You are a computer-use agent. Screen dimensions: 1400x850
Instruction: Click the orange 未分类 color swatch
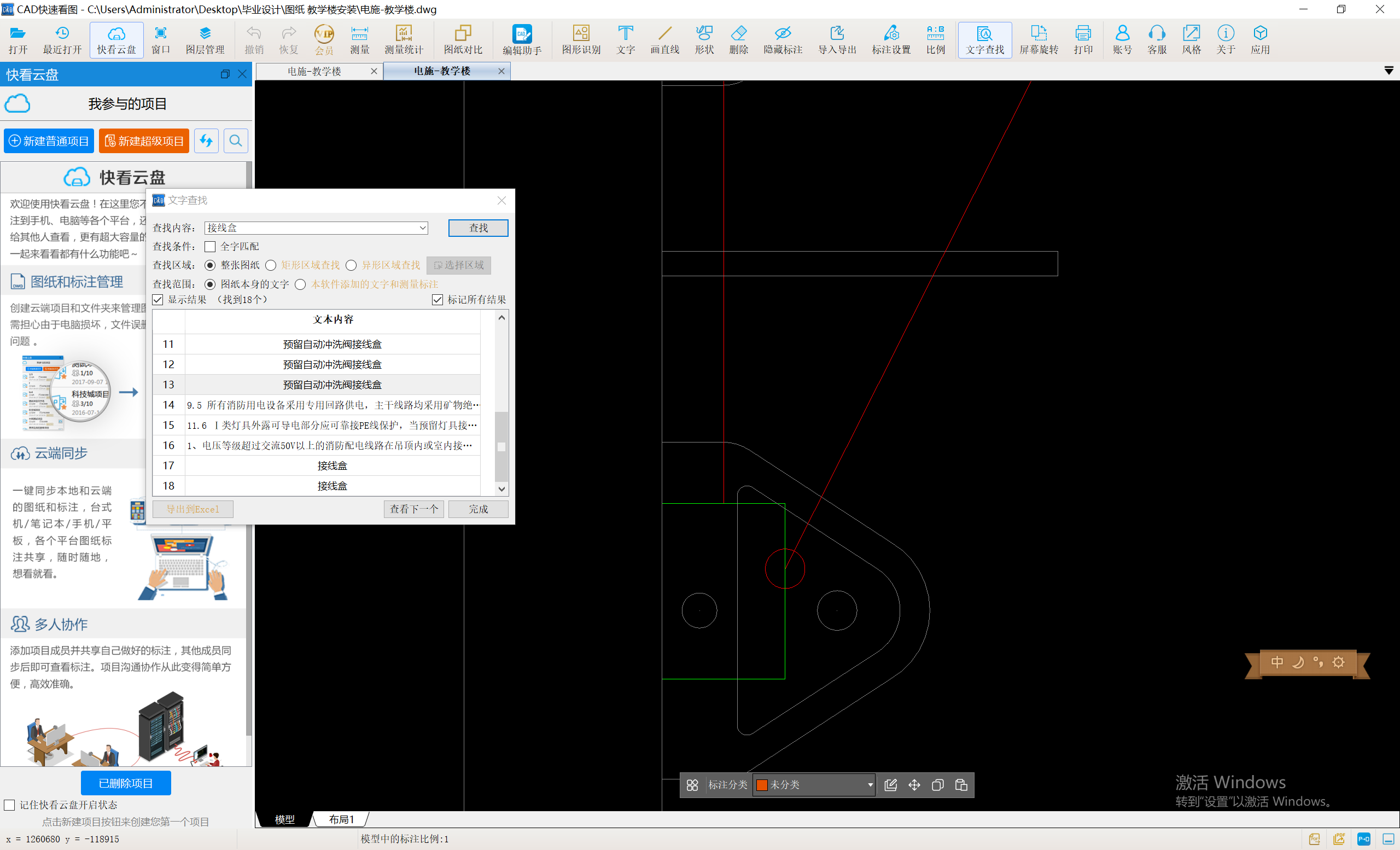[762, 785]
